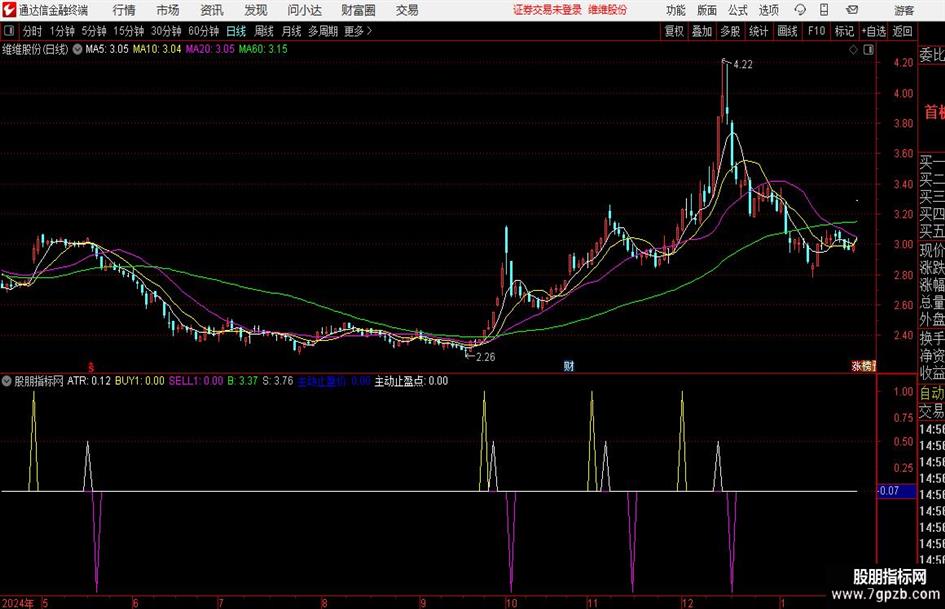Click the B: 3.37 indicator value
This screenshot has height=609, width=945.
pyautogui.click(x=242, y=381)
